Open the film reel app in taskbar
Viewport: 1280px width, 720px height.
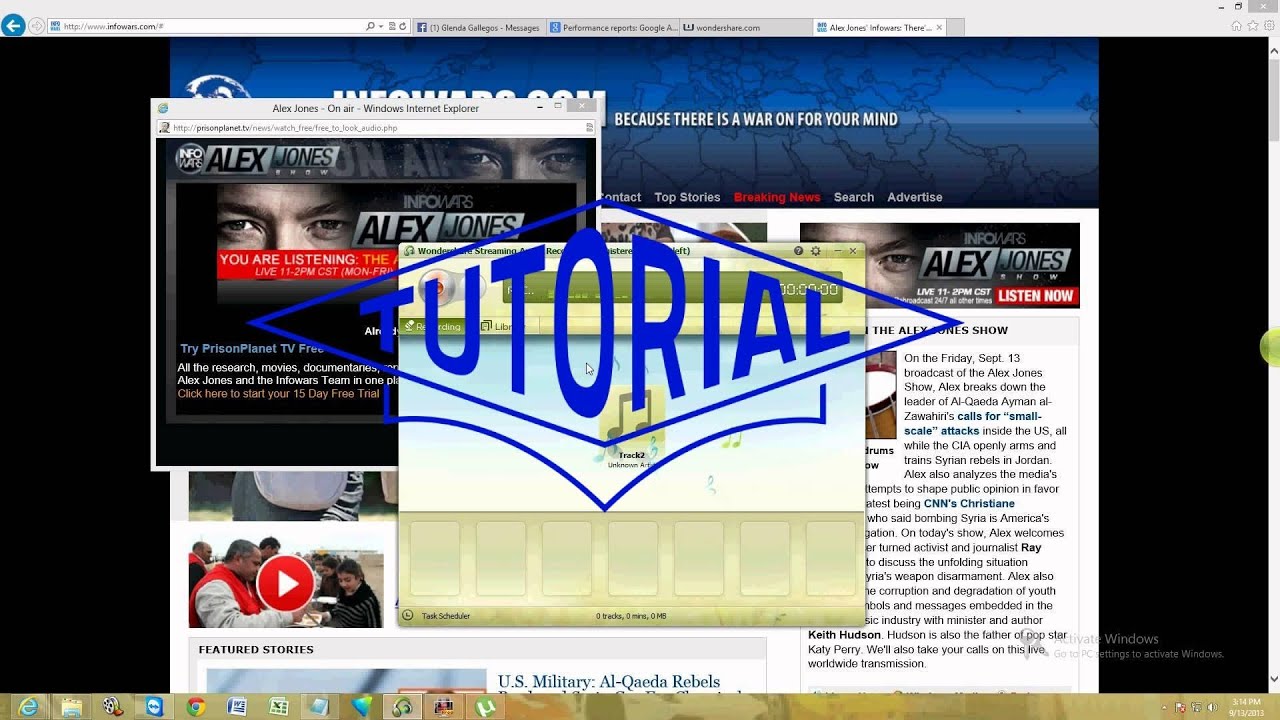(112, 707)
